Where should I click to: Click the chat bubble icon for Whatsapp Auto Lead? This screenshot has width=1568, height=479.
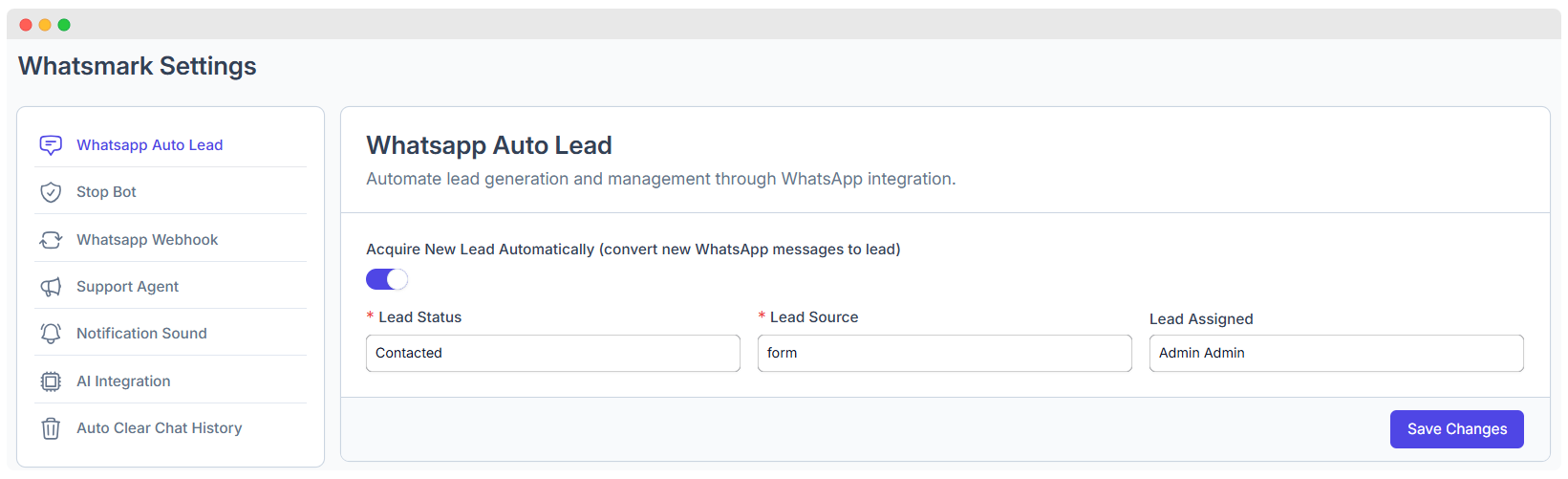coord(51,145)
